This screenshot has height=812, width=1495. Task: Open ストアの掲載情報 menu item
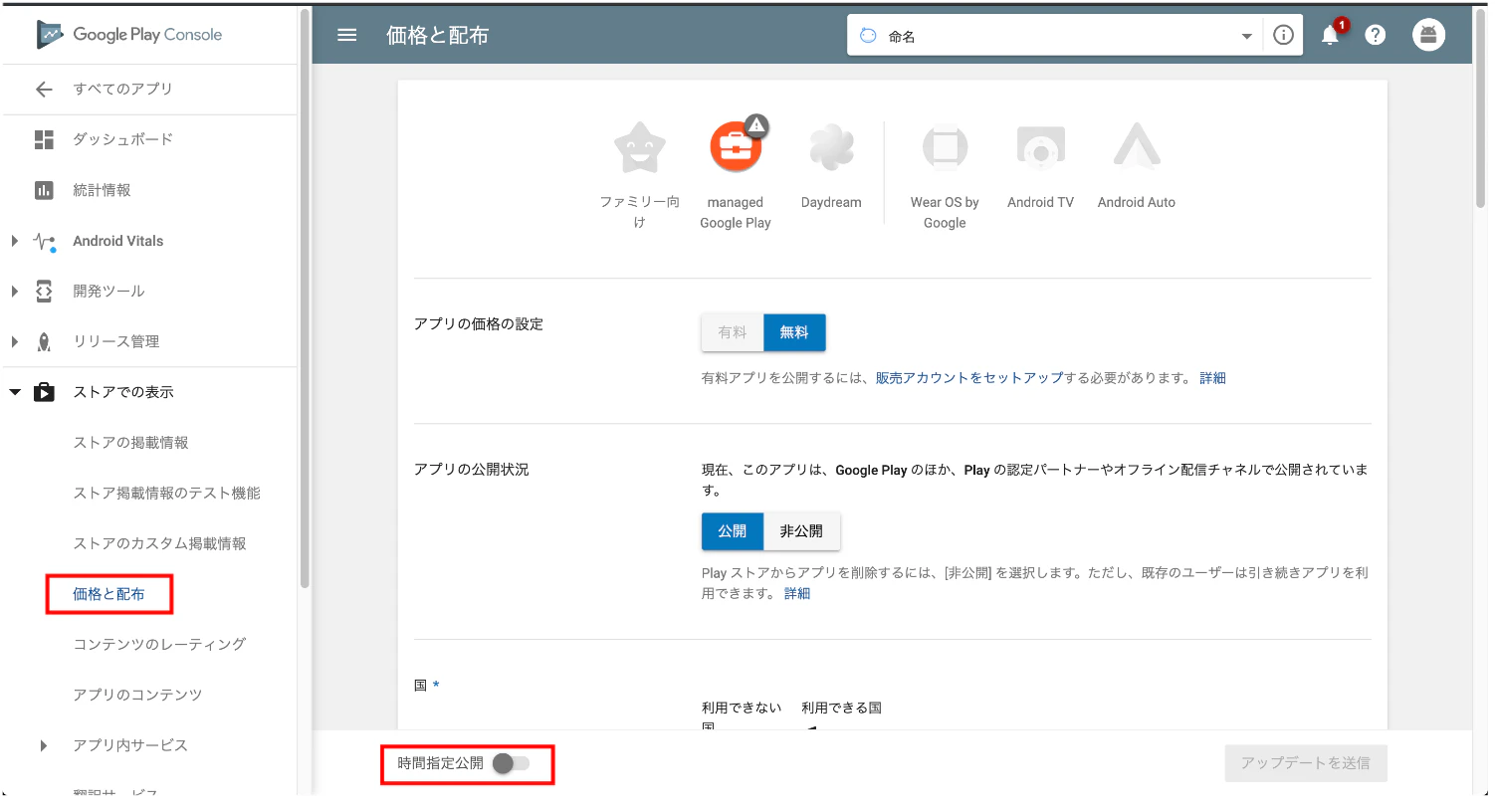[130, 443]
